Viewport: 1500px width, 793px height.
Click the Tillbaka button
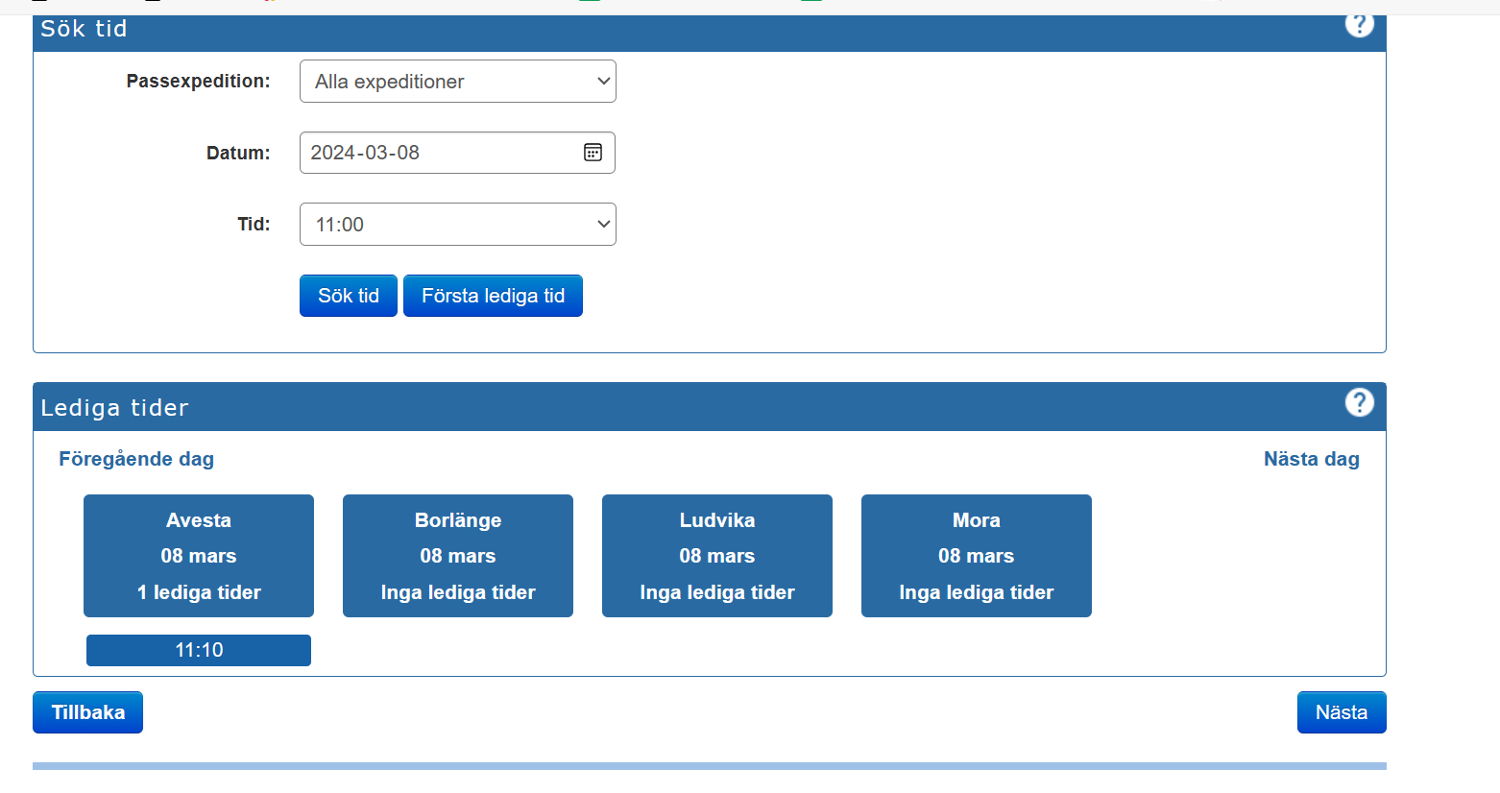[88, 713]
